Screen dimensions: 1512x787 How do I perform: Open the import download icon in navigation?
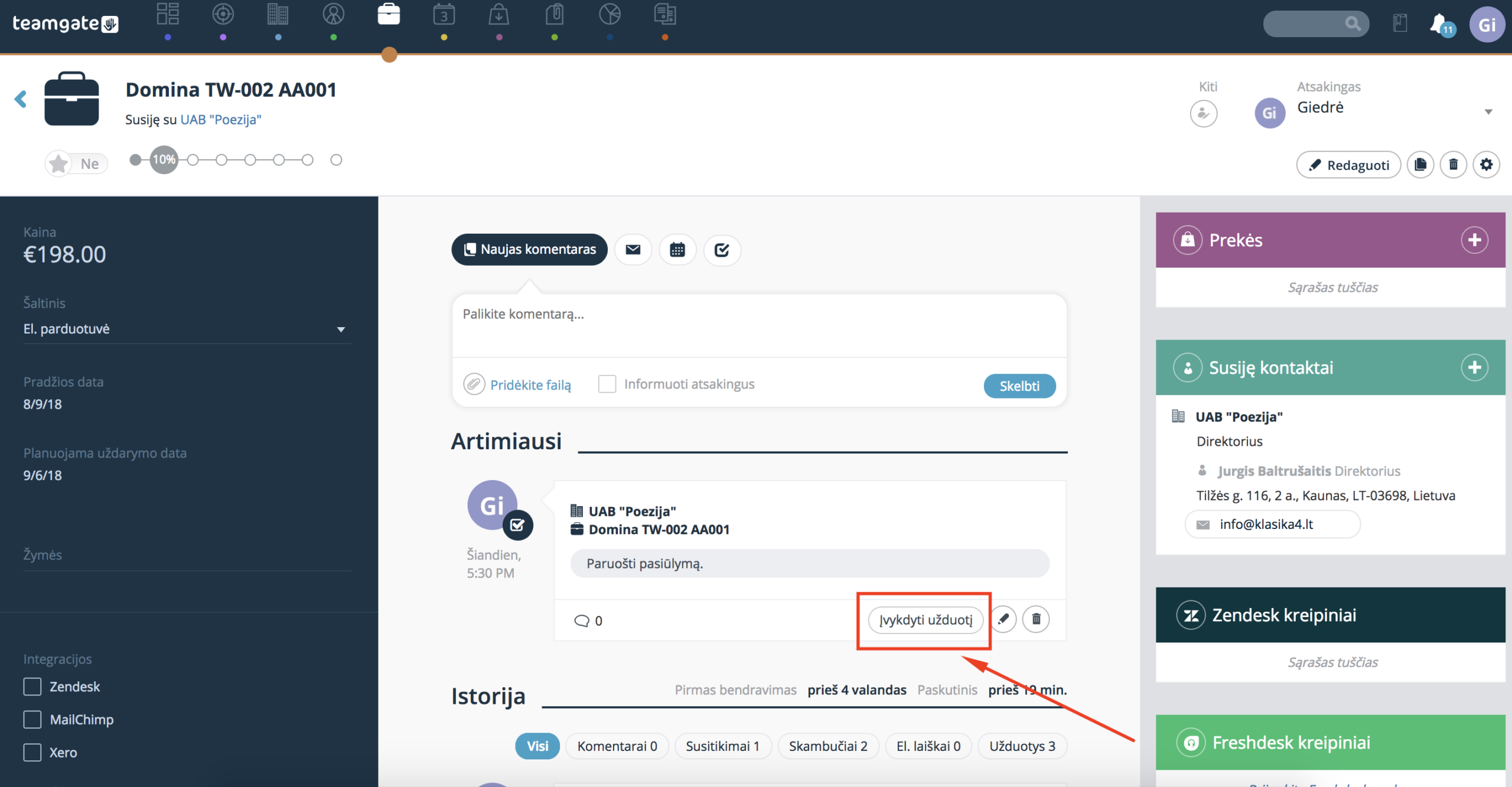point(499,14)
